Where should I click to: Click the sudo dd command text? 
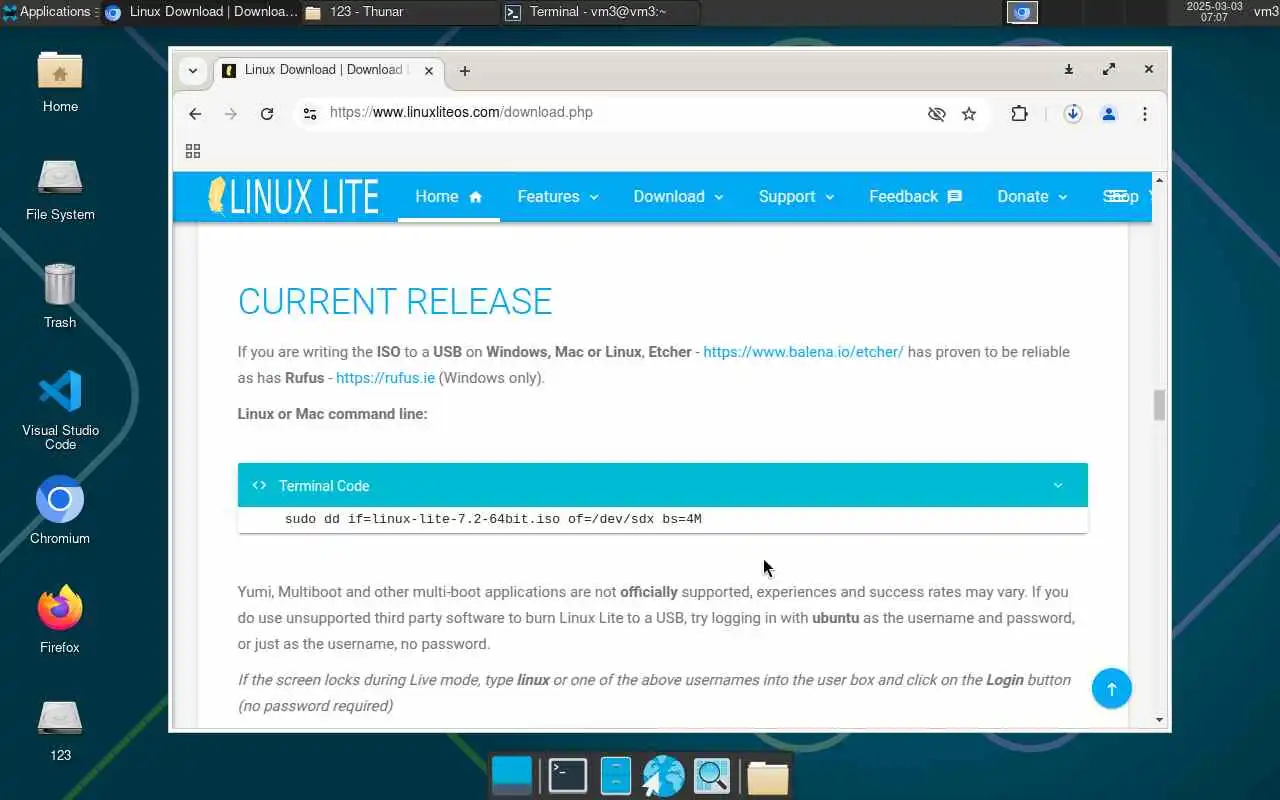click(x=493, y=519)
